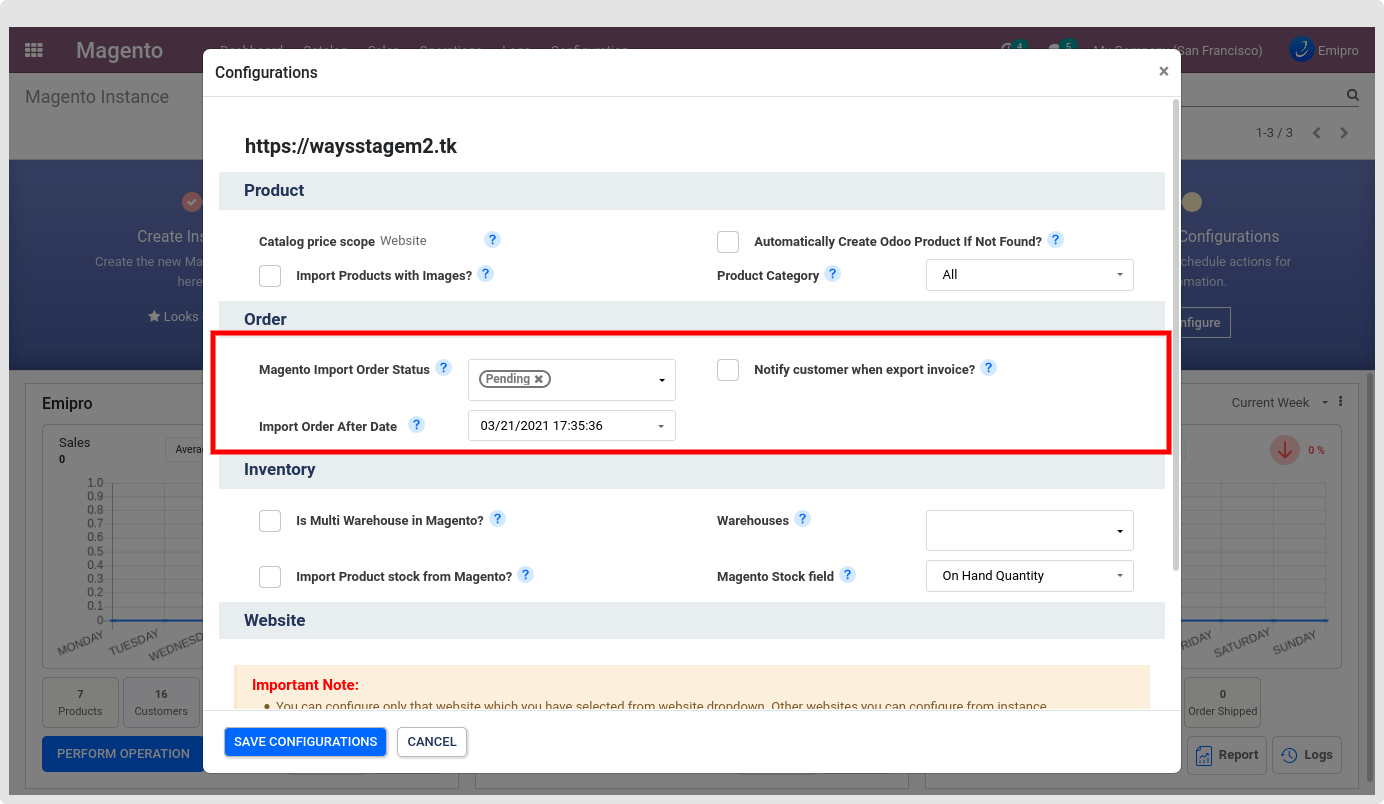Show help for Notify customer when export invoice
Image resolution: width=1384 pixels, height=804 pixels.
click(988, 368)
